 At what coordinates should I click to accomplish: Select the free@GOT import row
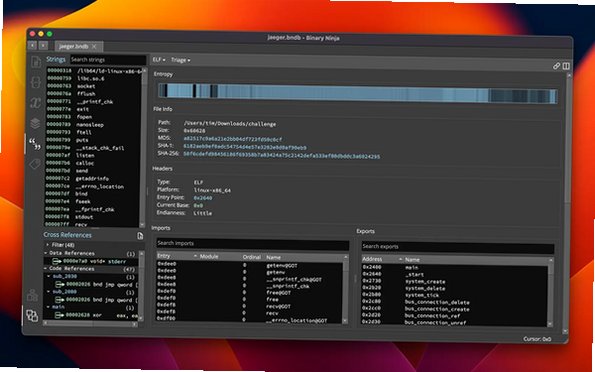tap(250, 293)
